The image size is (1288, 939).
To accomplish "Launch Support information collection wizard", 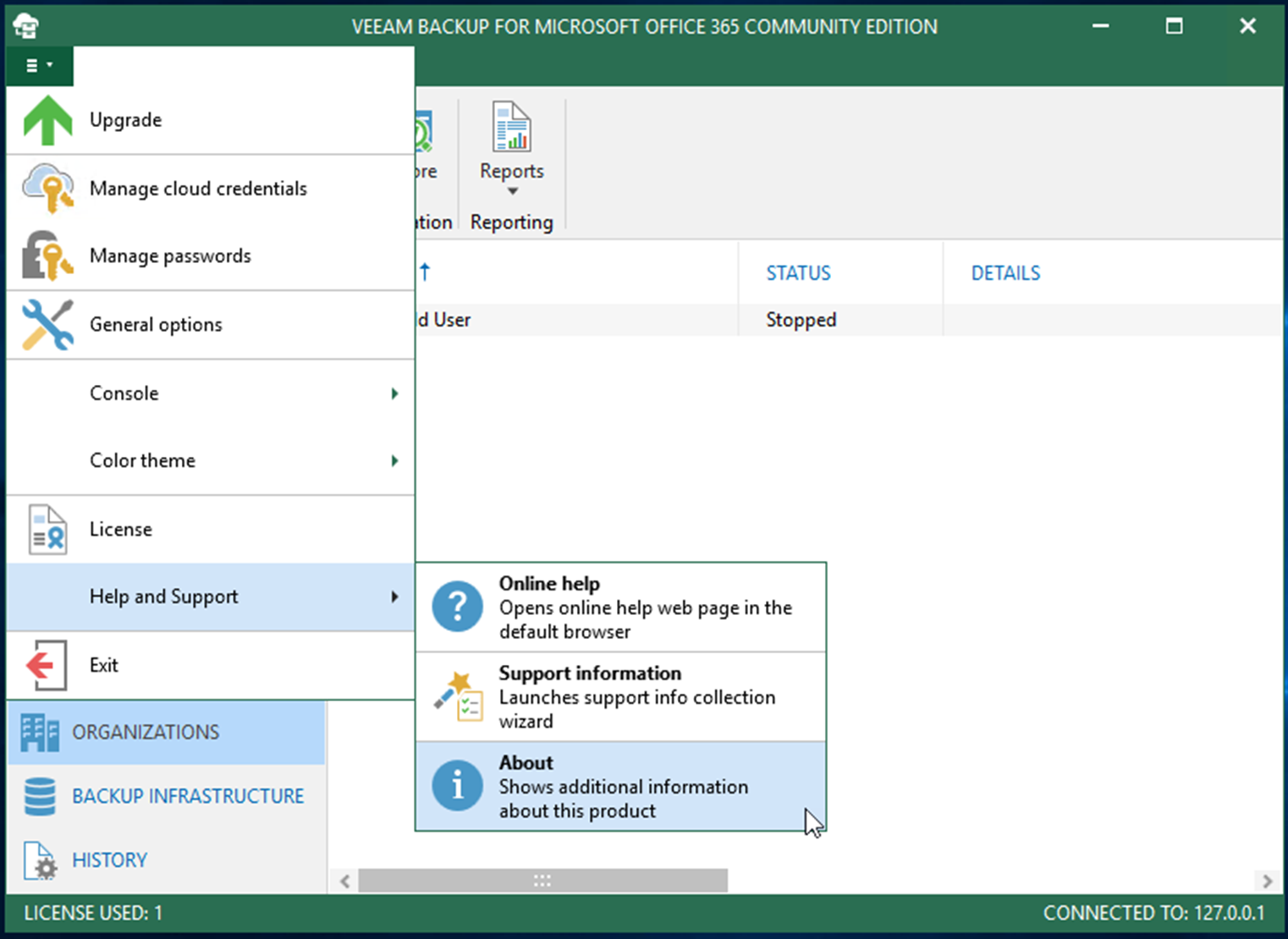I will click(621, 697).
